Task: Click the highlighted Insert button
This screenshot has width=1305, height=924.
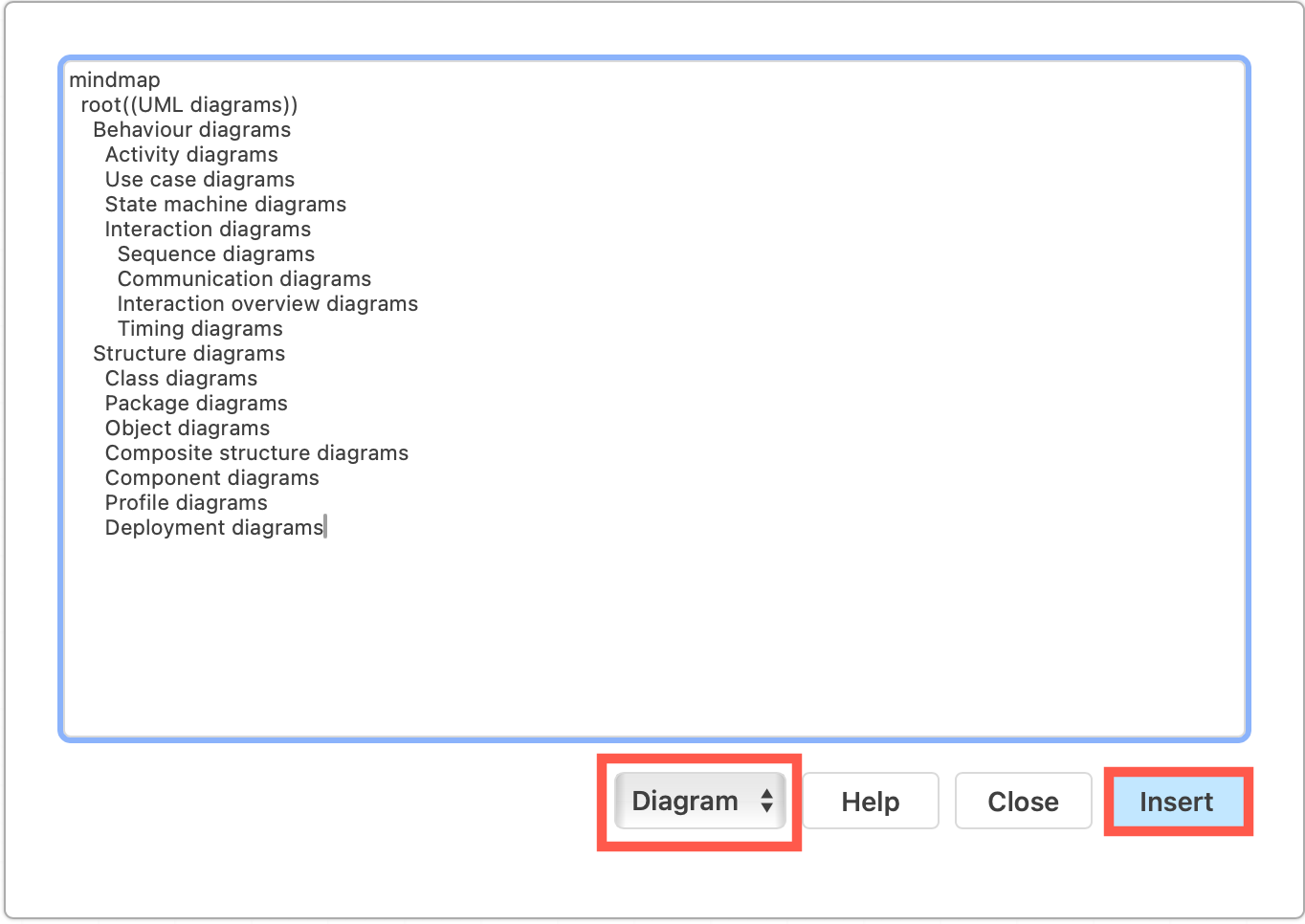Action: pos(1177,802)
